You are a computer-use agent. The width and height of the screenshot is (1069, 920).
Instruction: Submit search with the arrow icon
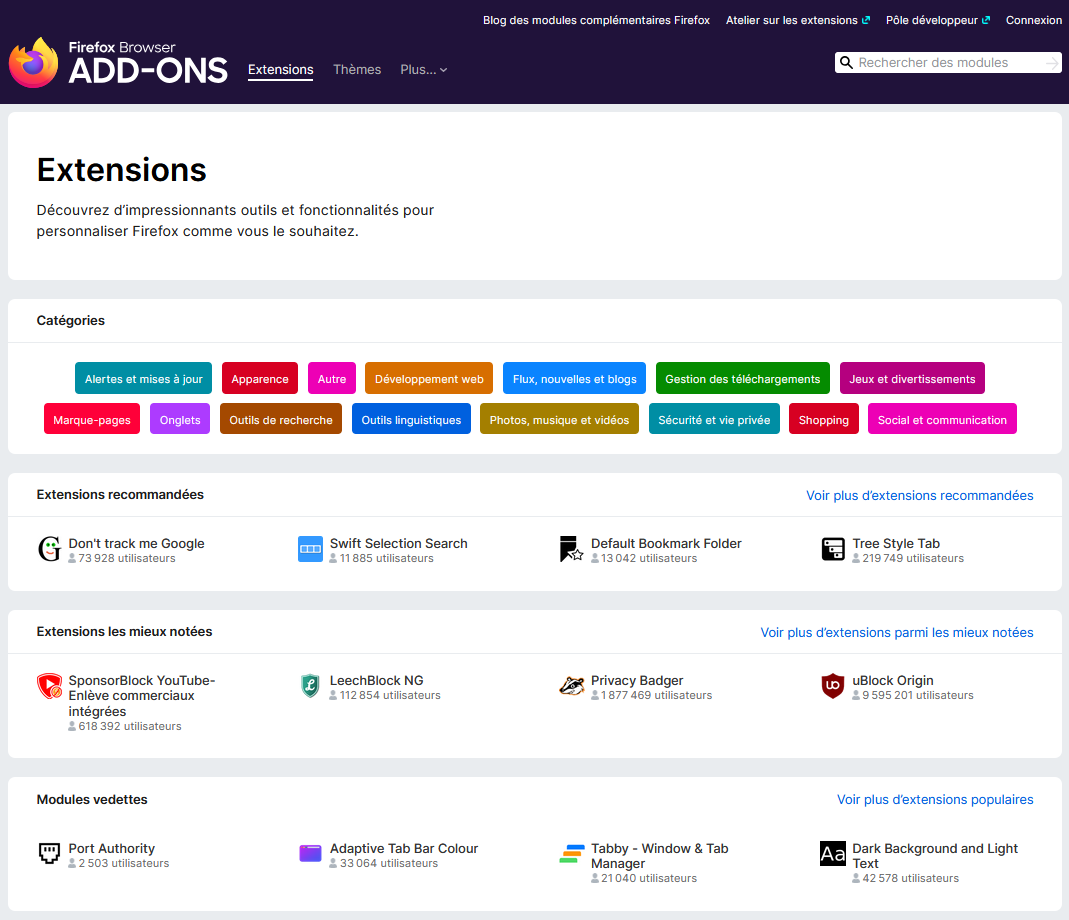point(1052,63)
